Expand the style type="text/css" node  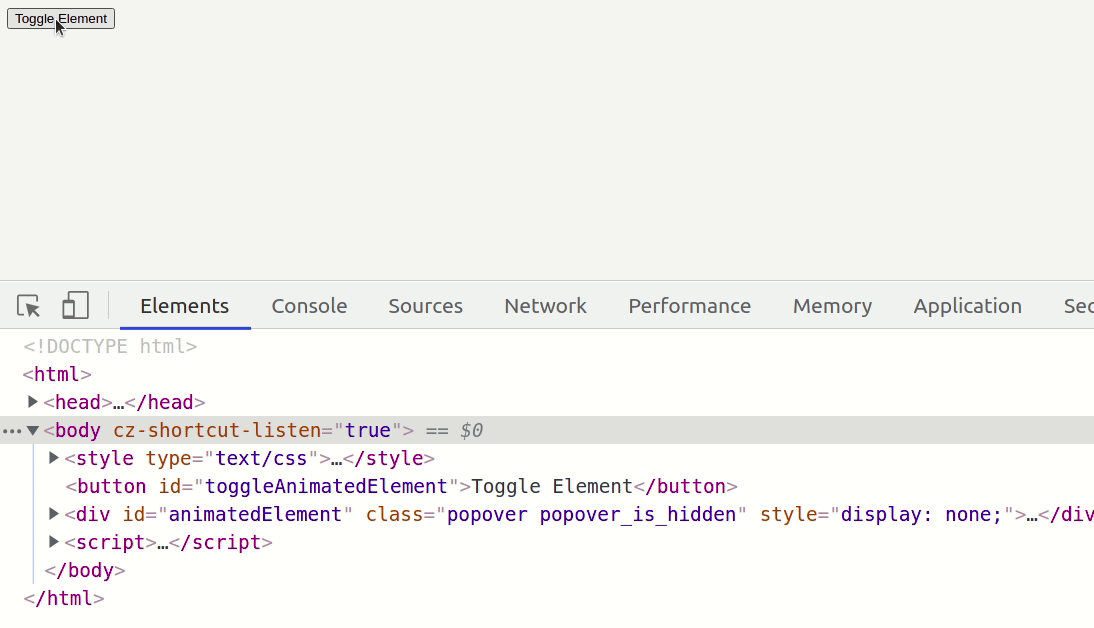coord(53,458)
